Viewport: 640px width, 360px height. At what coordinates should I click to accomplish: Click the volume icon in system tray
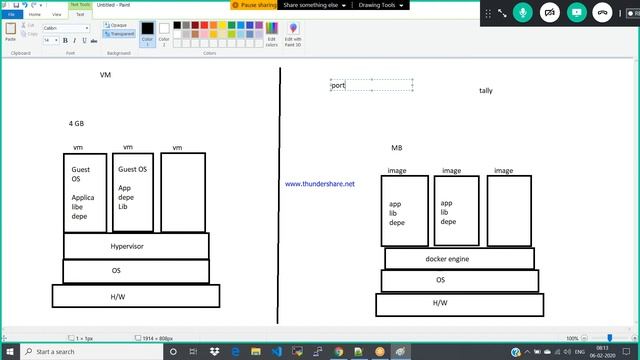[567, 351]
